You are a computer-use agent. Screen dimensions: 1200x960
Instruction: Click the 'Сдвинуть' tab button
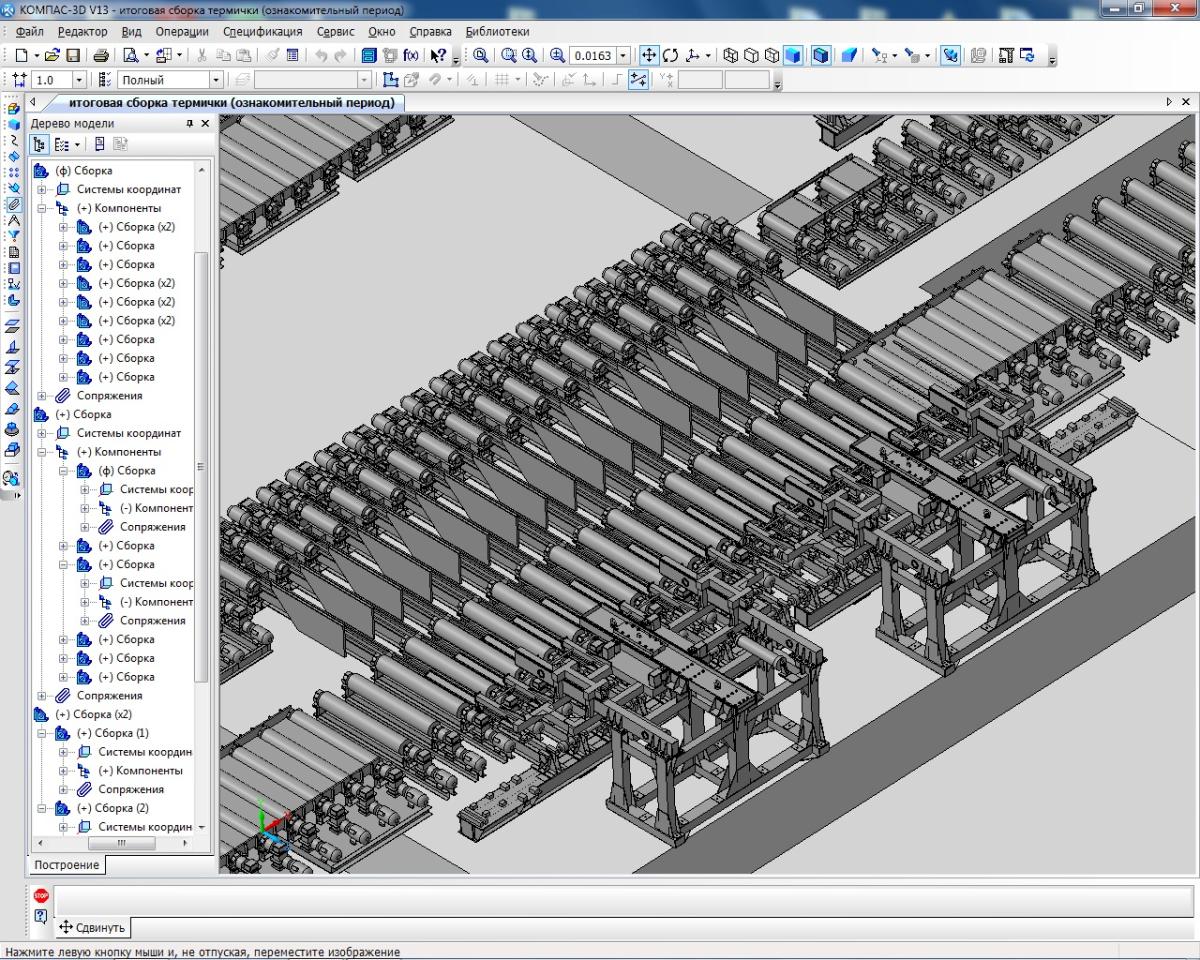click(93, 927)
